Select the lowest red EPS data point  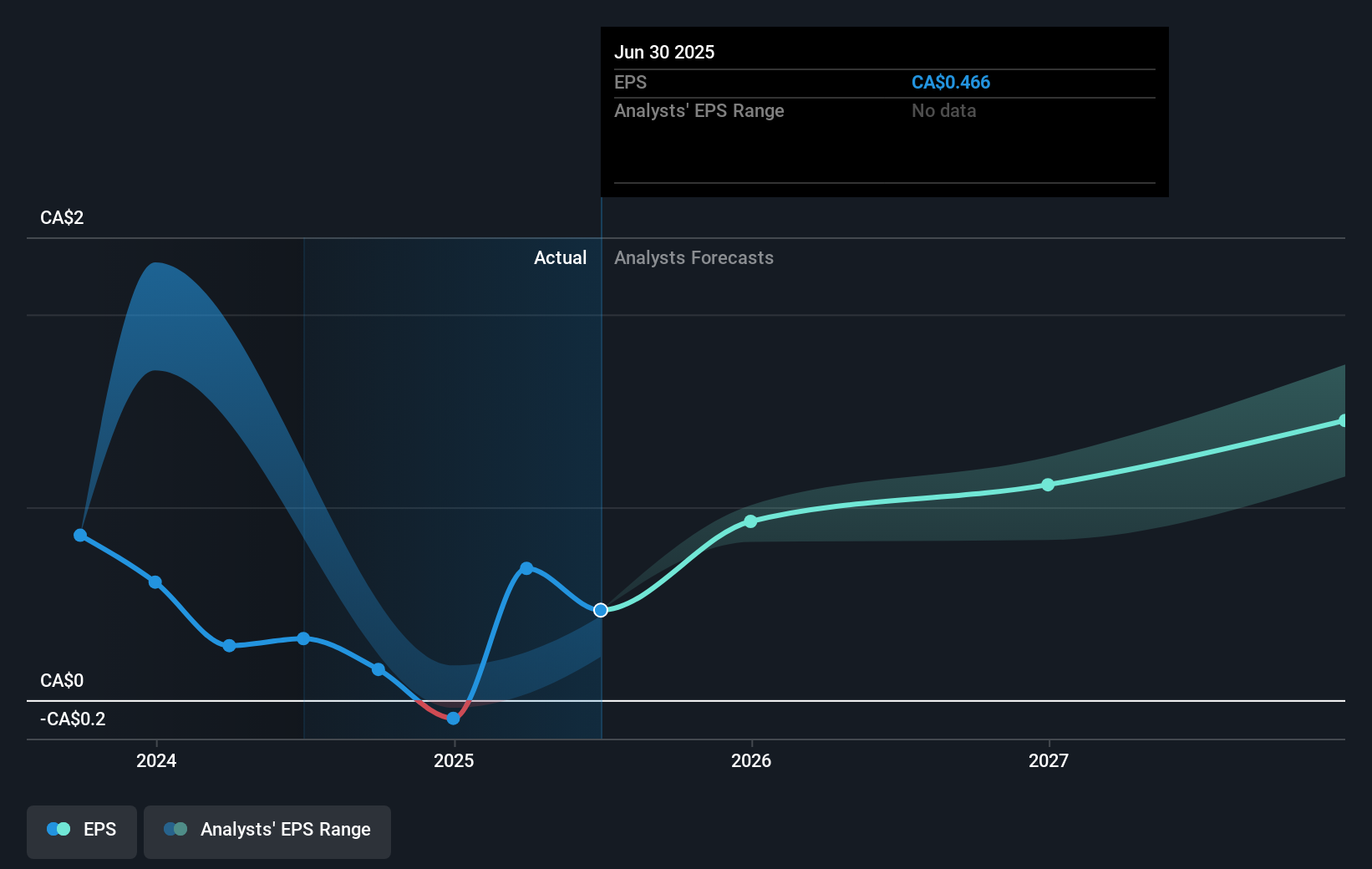pos(452,718)
